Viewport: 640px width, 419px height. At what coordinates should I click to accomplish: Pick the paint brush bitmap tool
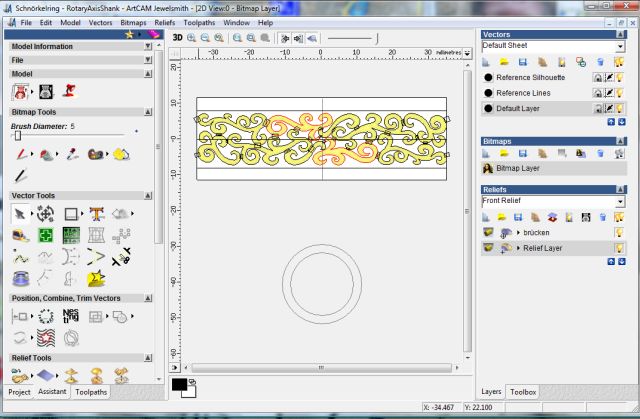20,154
